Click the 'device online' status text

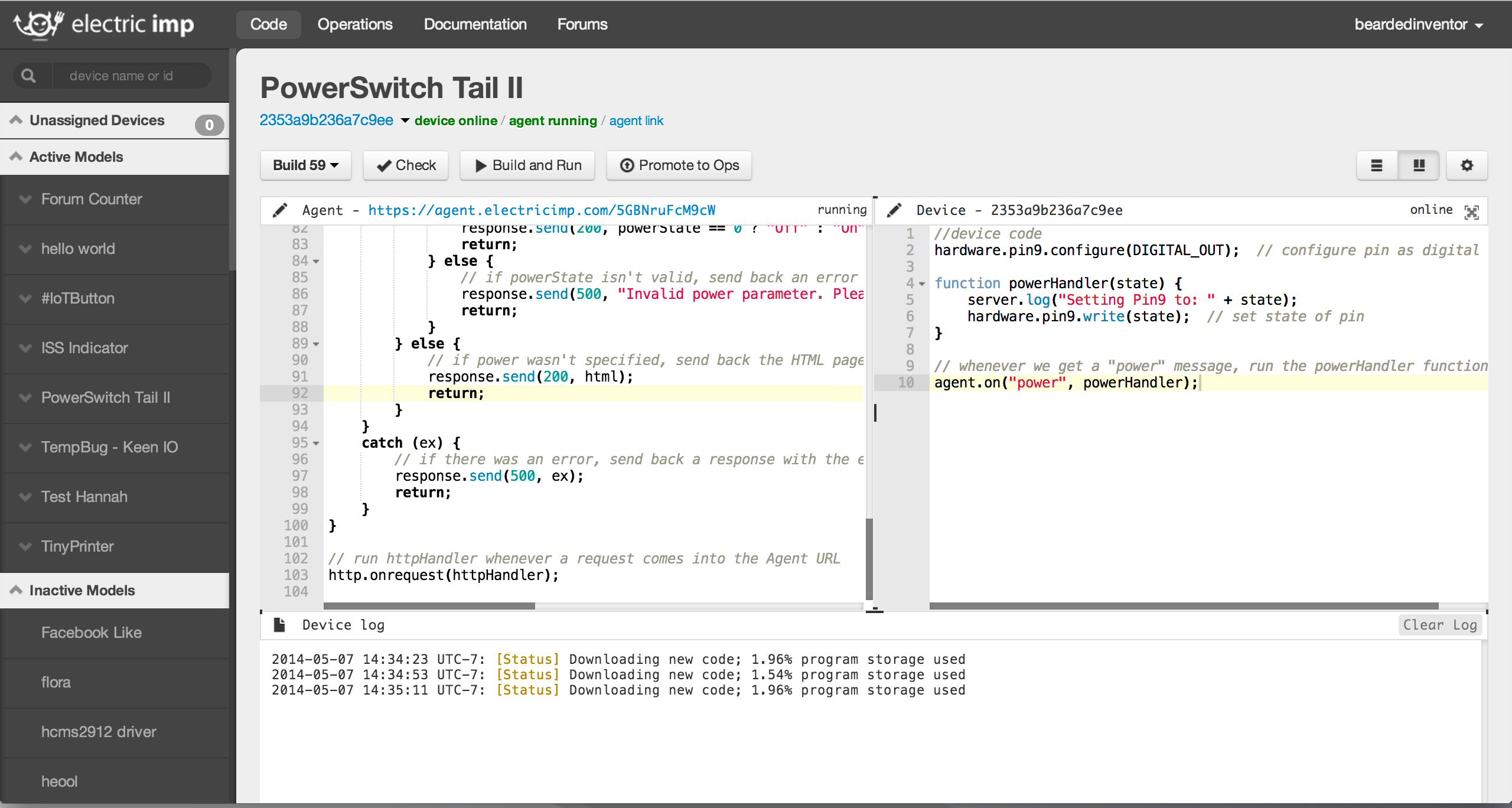click(x=456, y=120)
